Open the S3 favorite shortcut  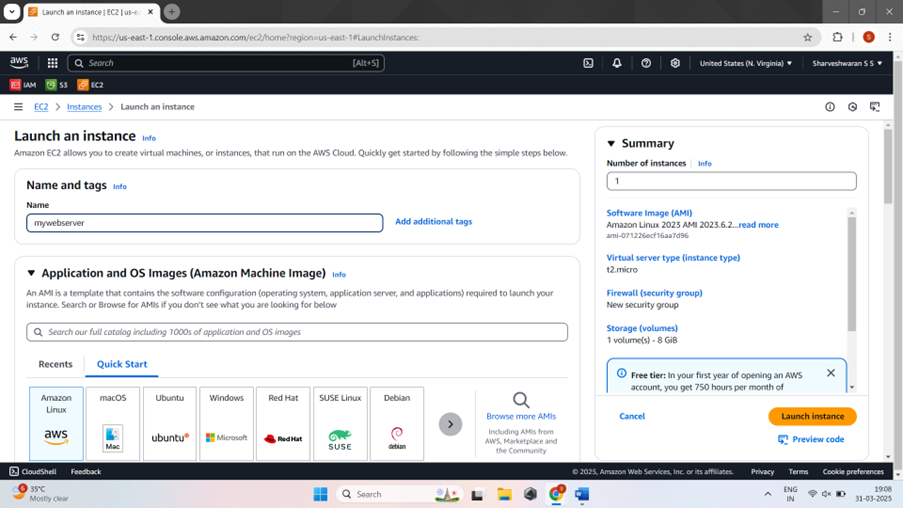[x=56, y=85]
